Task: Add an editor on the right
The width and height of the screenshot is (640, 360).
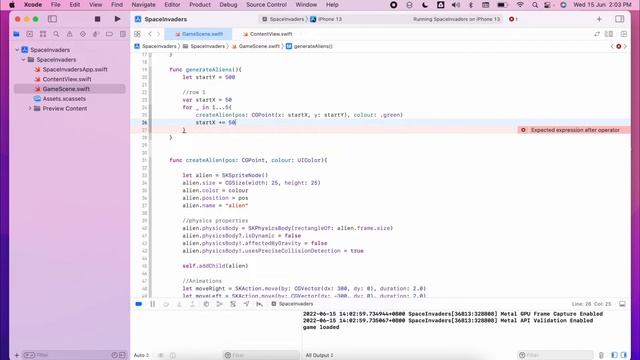Action: click(624, 34)
